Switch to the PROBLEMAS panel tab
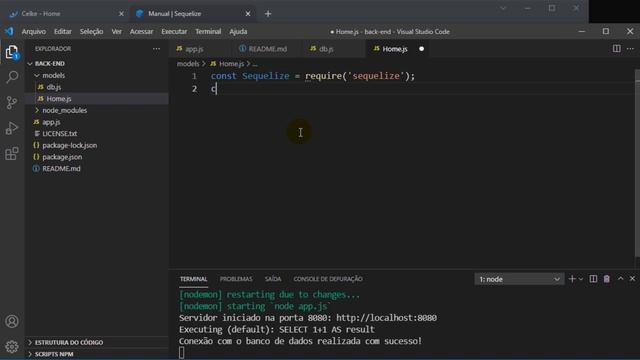The height and width of the screenshot is (360, 640). click(236, 279)
